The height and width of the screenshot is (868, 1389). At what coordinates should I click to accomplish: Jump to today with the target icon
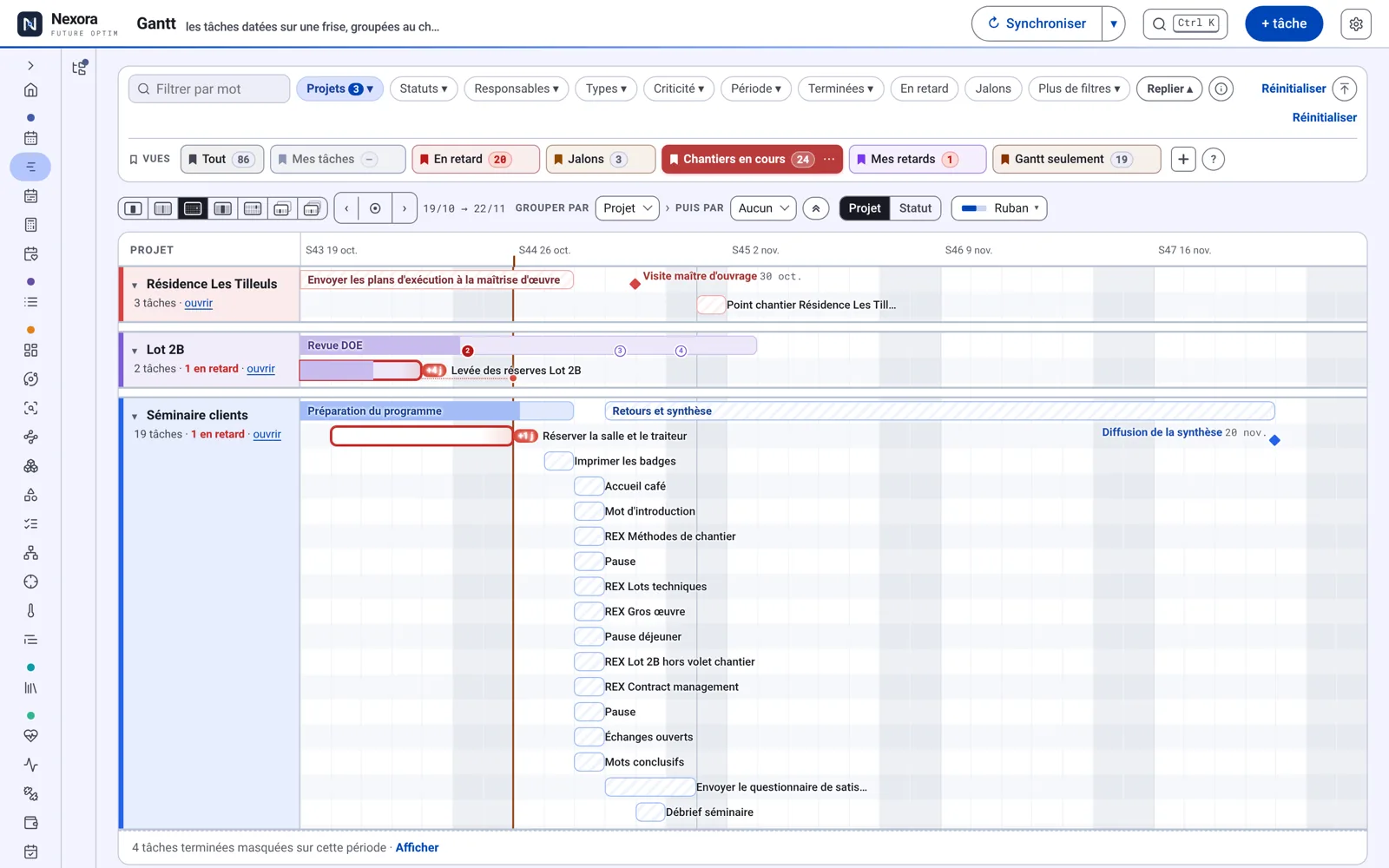click(x=375, y=208)
